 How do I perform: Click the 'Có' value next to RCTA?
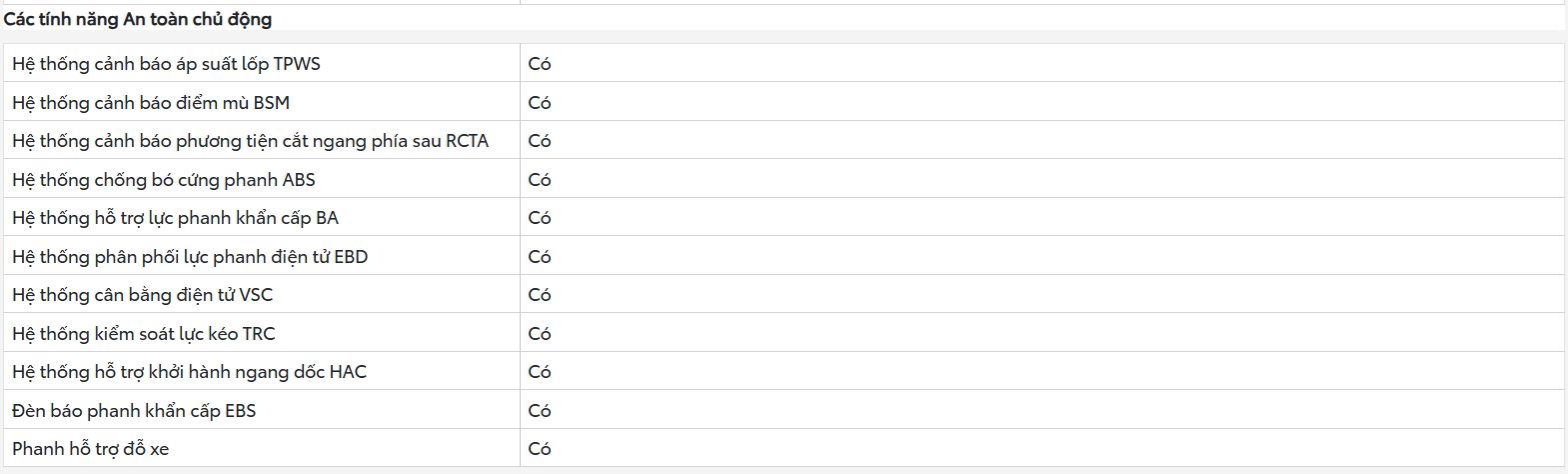540,141
